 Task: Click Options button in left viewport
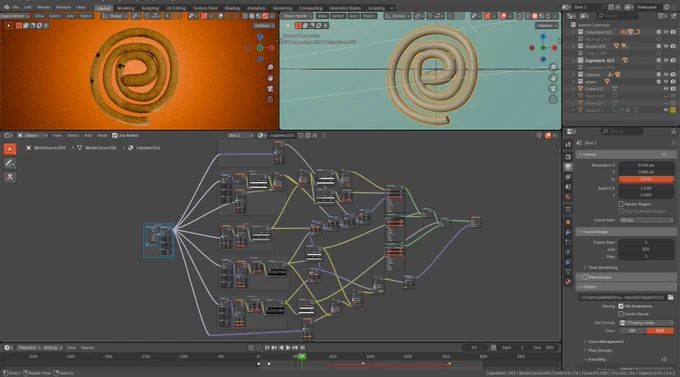(264, 26)
